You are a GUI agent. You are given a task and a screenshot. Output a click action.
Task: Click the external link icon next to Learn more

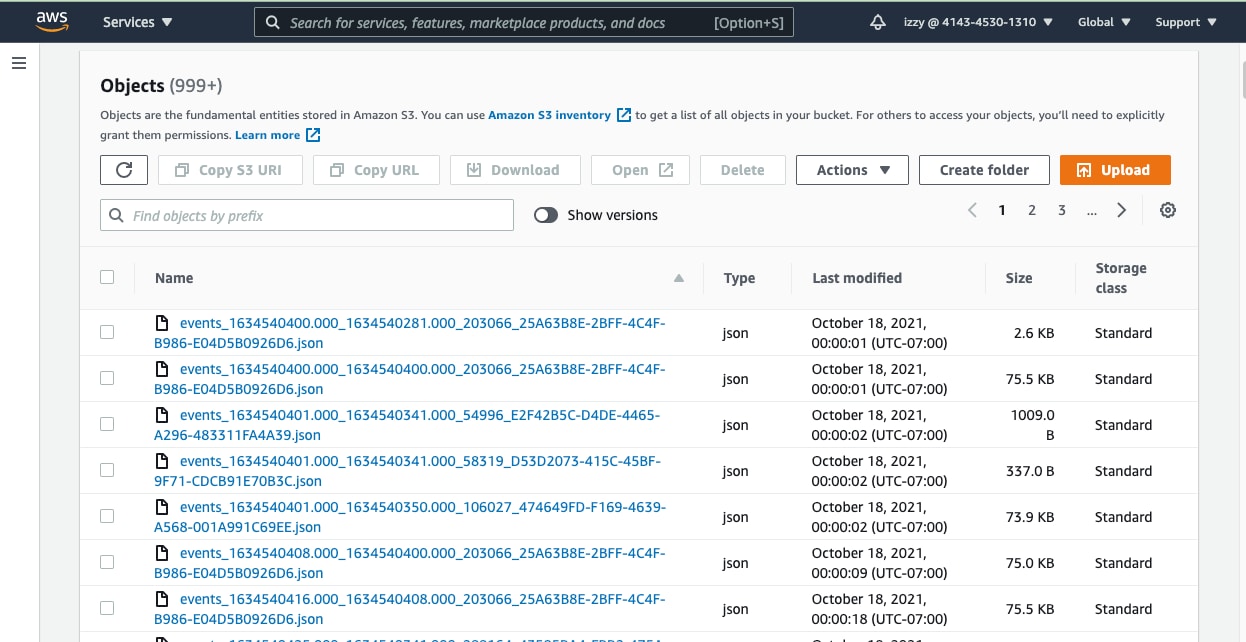[313, 135]
